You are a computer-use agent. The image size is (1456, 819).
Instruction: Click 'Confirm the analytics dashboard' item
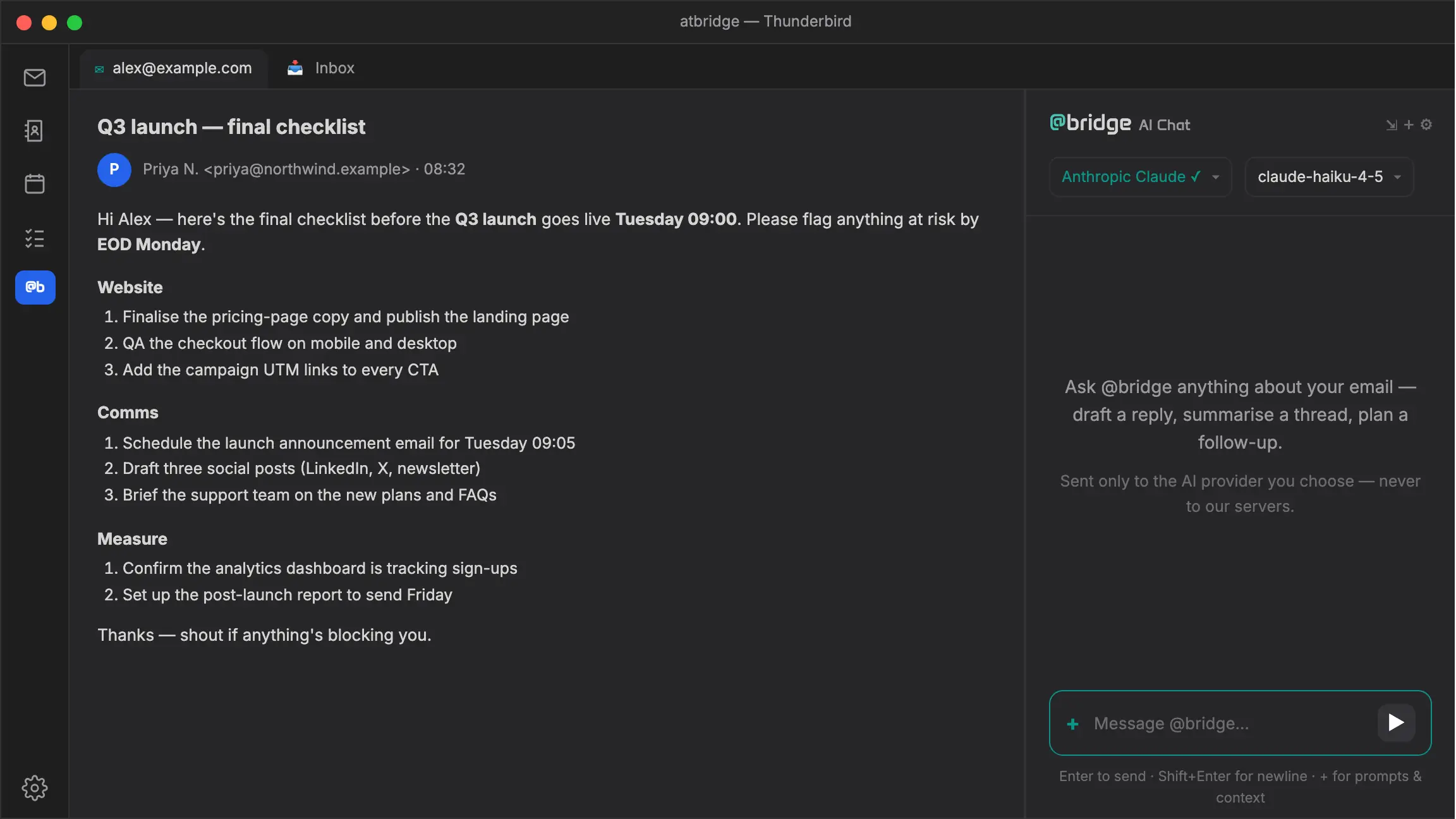320,568
